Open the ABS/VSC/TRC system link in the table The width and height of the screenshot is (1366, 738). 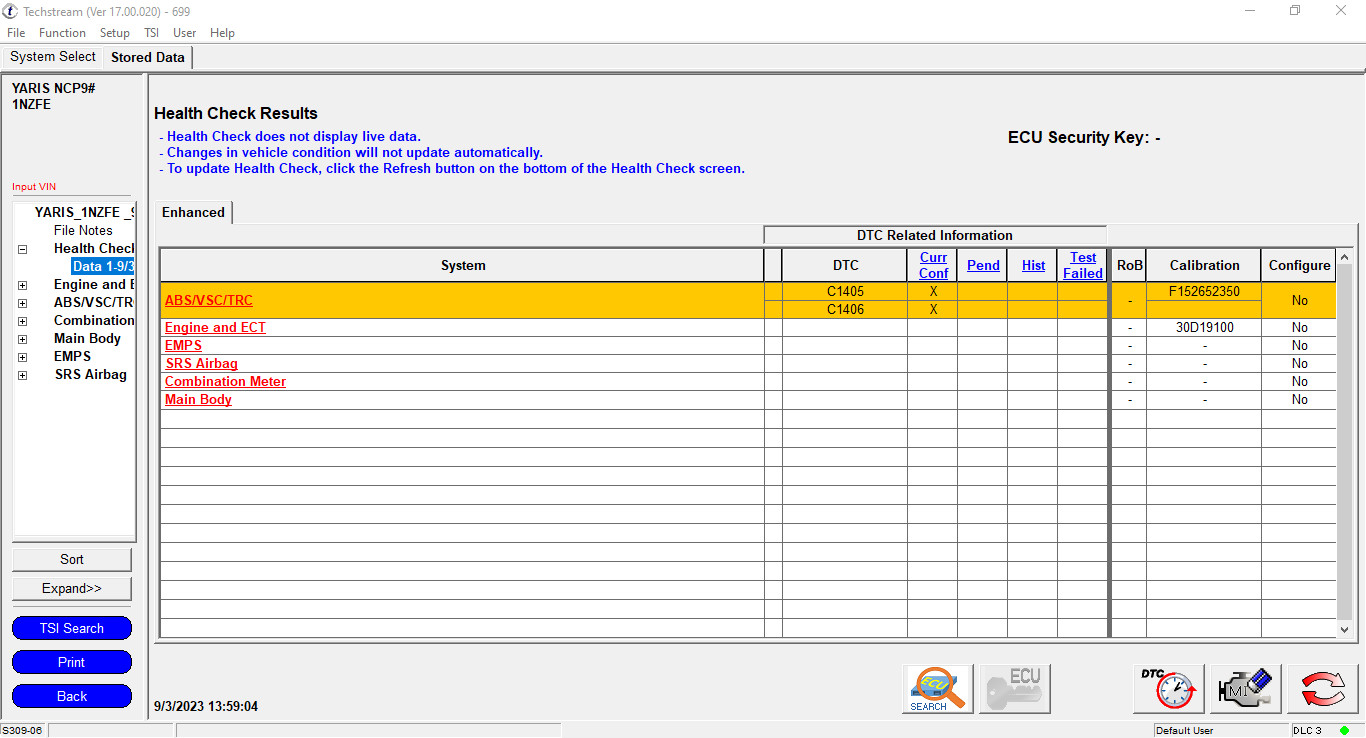(x=209, y=300)
